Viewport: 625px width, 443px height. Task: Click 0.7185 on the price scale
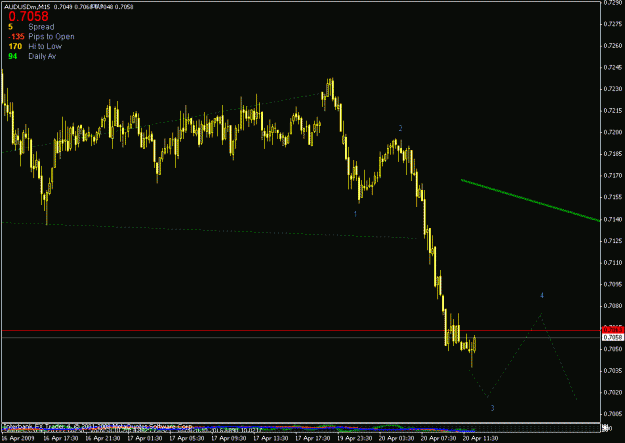(x=613, y=154)
